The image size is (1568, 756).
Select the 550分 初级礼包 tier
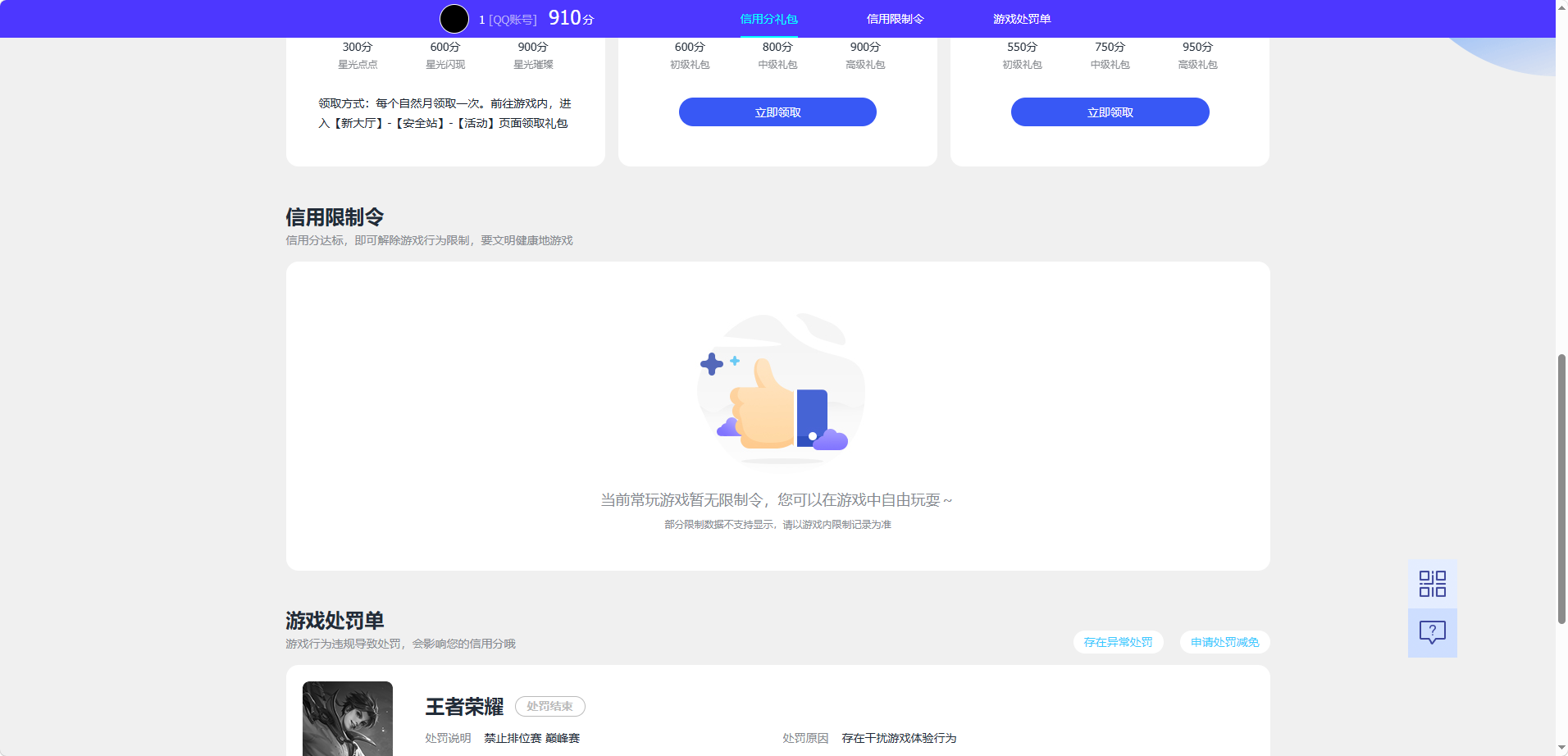pyautogui.click(x=1022, y=55)
